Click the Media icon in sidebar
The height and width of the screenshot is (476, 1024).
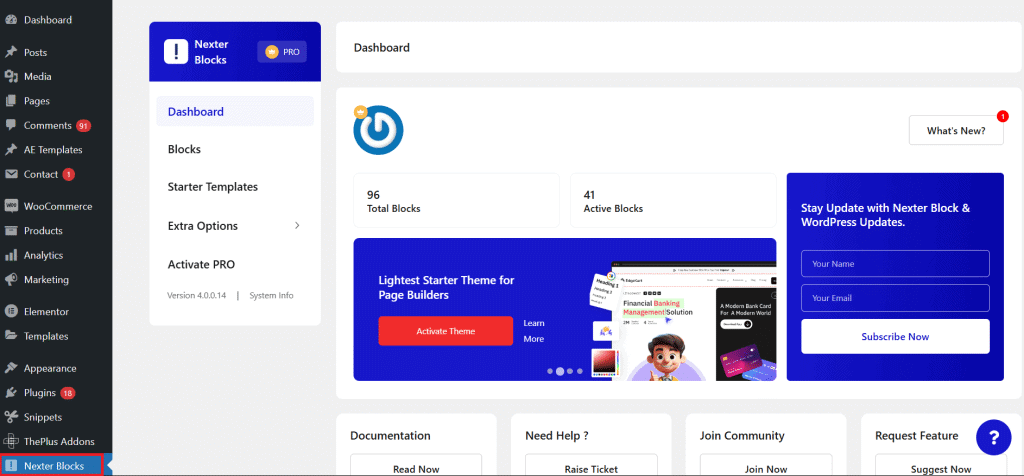click(x=10, y=76)
